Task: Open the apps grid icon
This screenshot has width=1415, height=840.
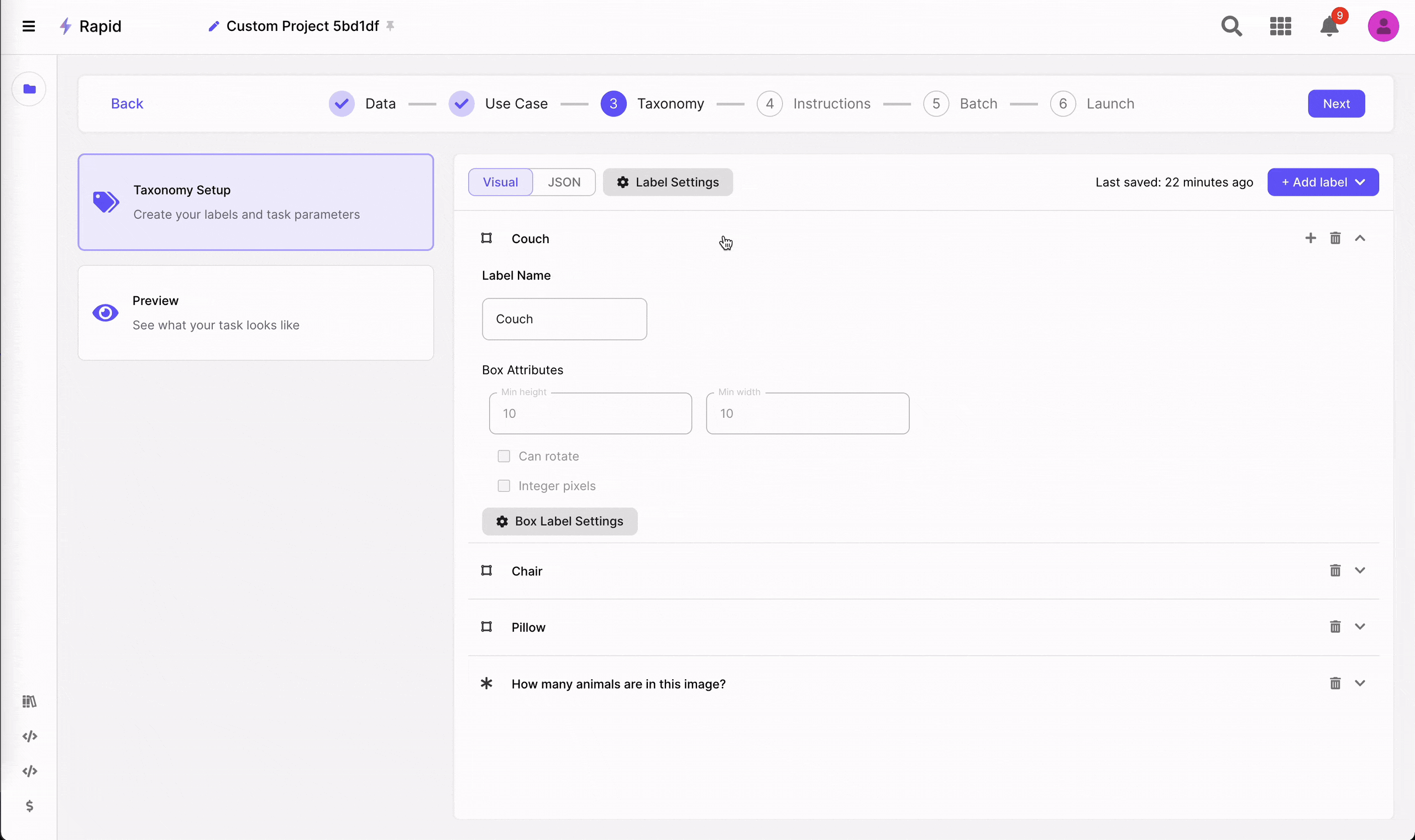Action: [x=1280, y=26]
